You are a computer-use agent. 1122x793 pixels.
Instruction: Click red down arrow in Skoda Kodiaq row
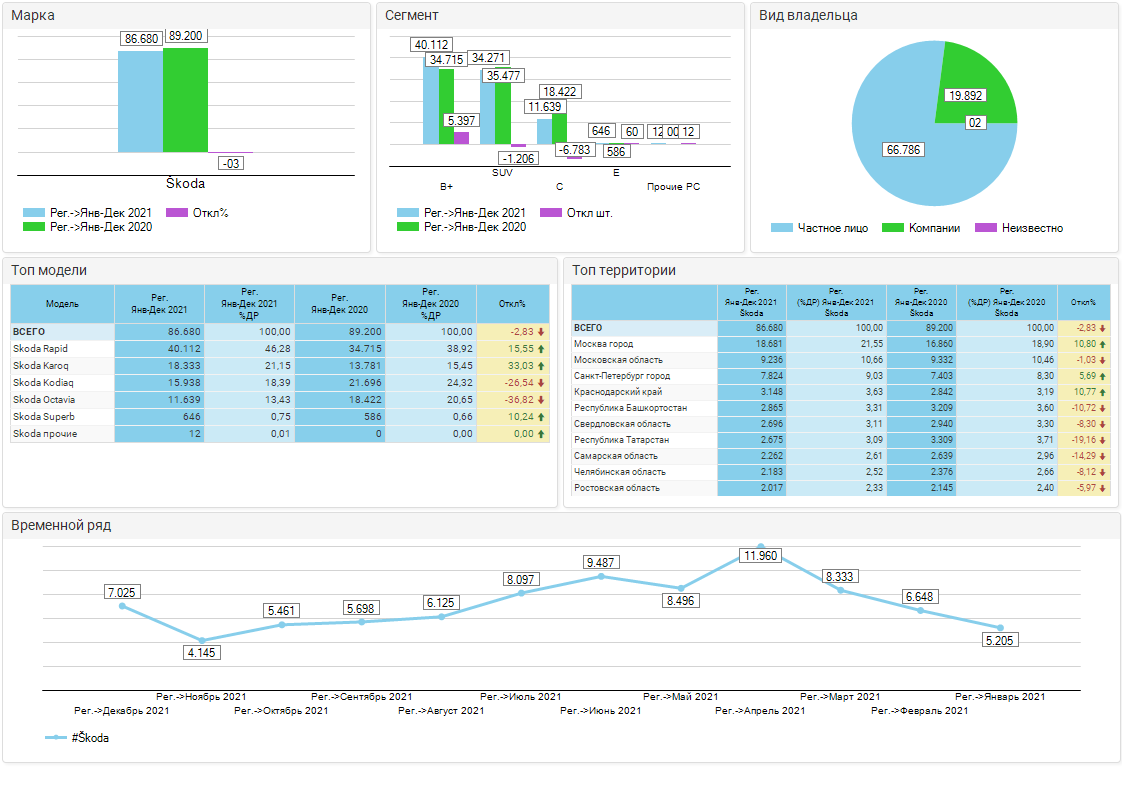tap(541, 383)
